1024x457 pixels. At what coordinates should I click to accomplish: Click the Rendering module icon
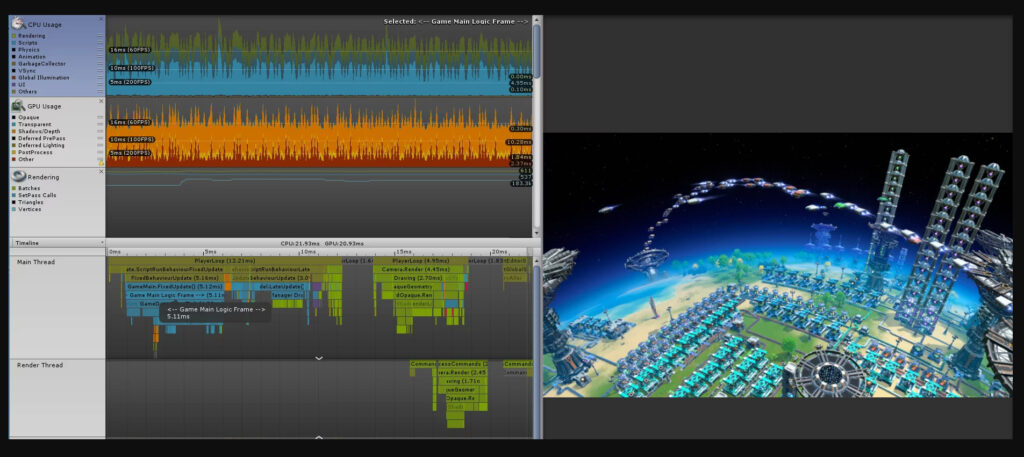(18, 176)
